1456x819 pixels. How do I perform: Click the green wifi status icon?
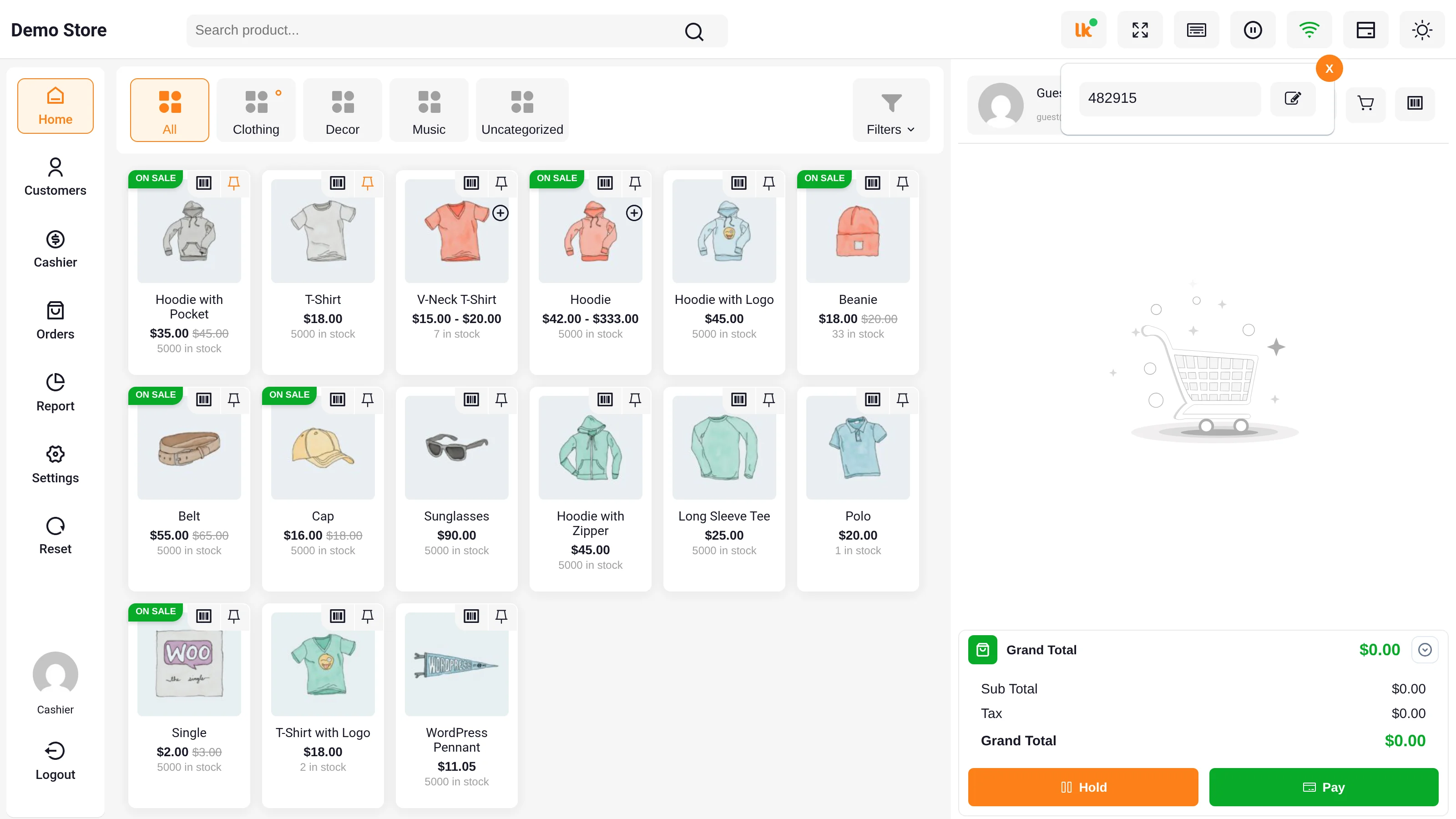pyautogui.click(x=1309, y=30)
